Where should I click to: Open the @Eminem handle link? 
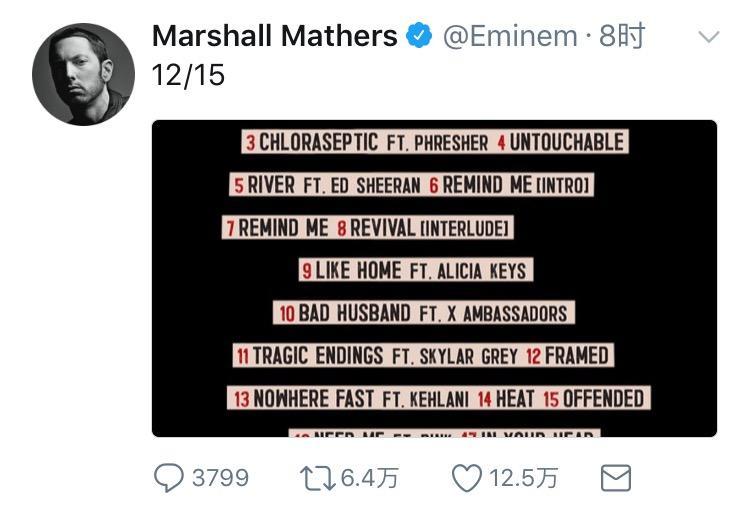pos(510,36)
